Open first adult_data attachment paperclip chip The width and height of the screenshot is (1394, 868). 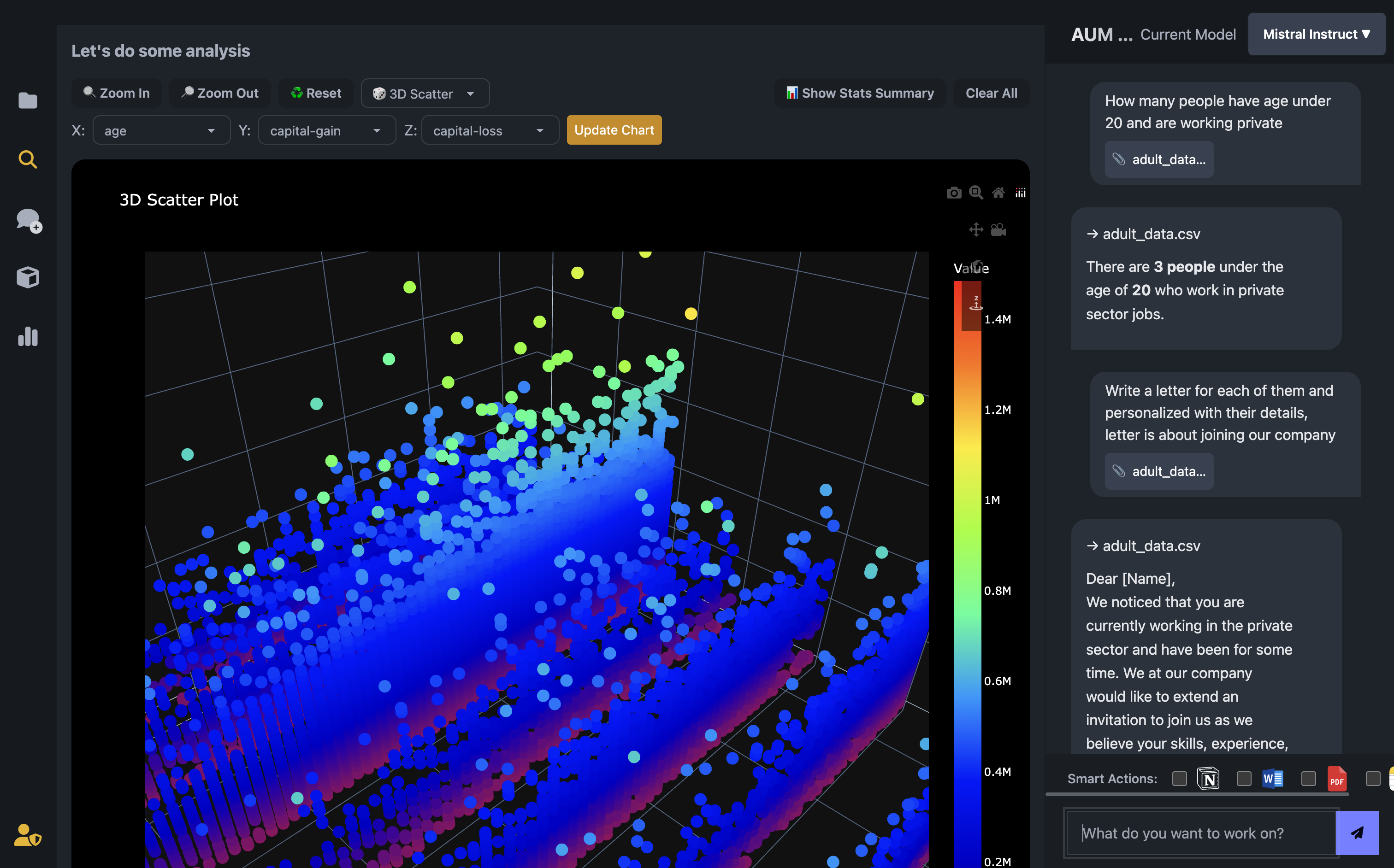1159,159
